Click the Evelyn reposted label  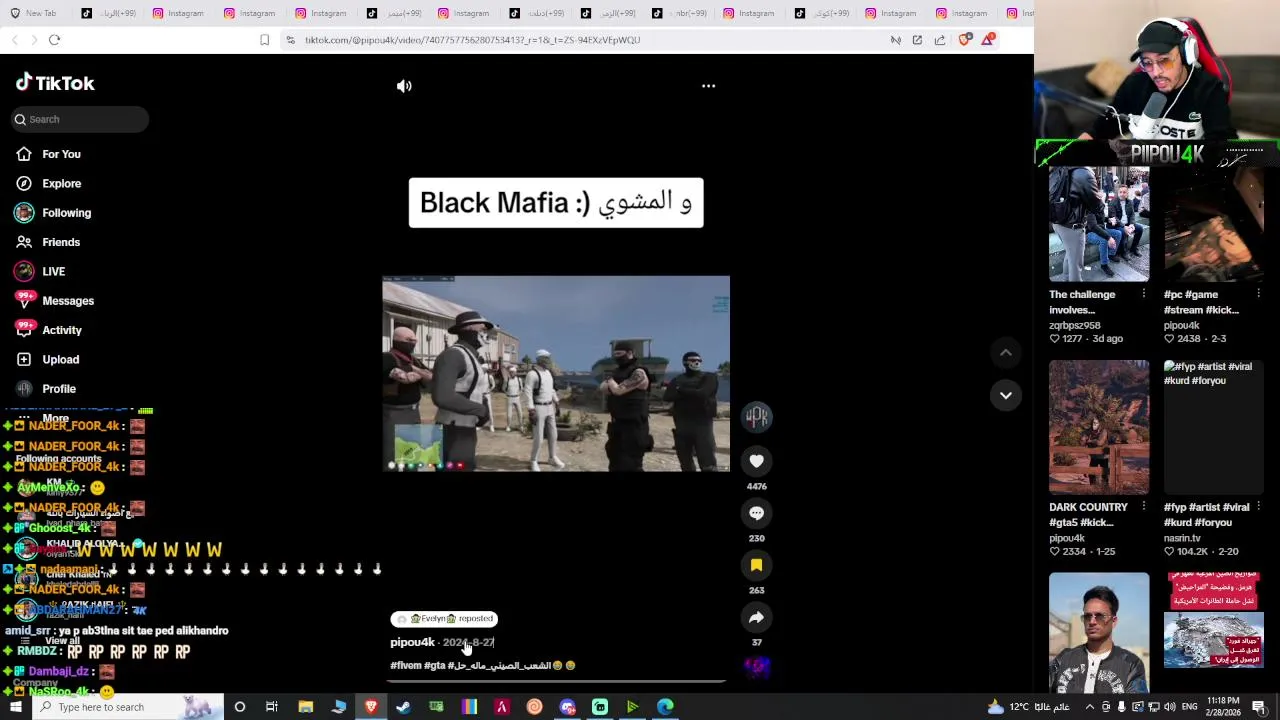(x=444, y=619)
